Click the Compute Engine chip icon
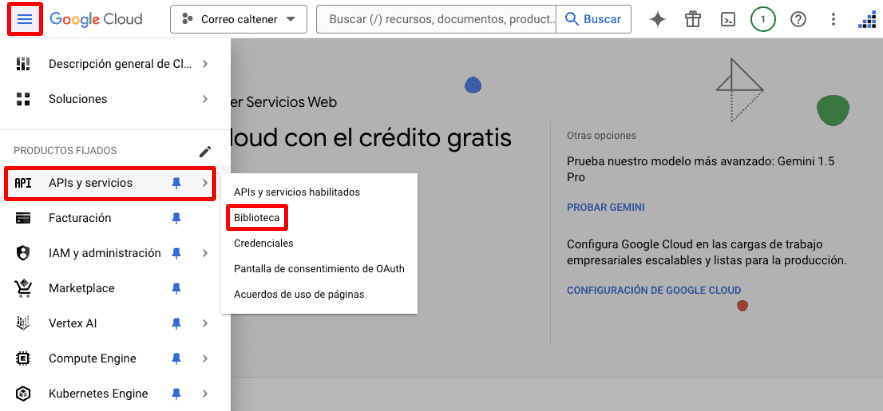This screenshot has height=411, width=883. coord(23,359)
